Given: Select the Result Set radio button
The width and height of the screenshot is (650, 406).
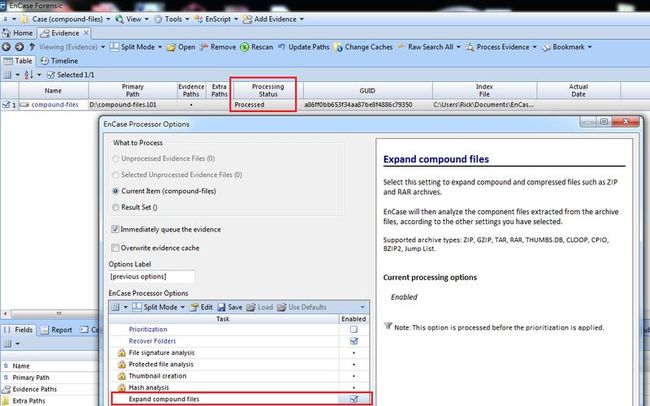Looking at the screenshot, I should coord(116,207).
